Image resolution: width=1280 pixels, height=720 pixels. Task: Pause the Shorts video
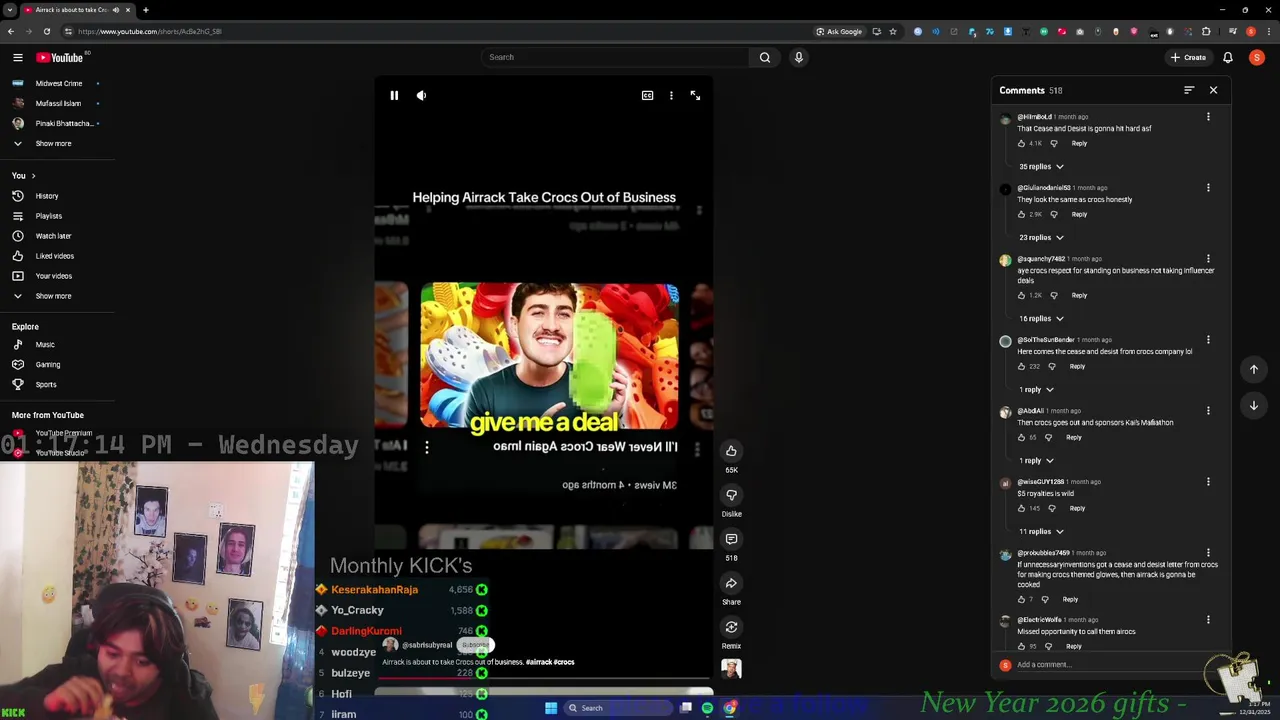(394, 95)
